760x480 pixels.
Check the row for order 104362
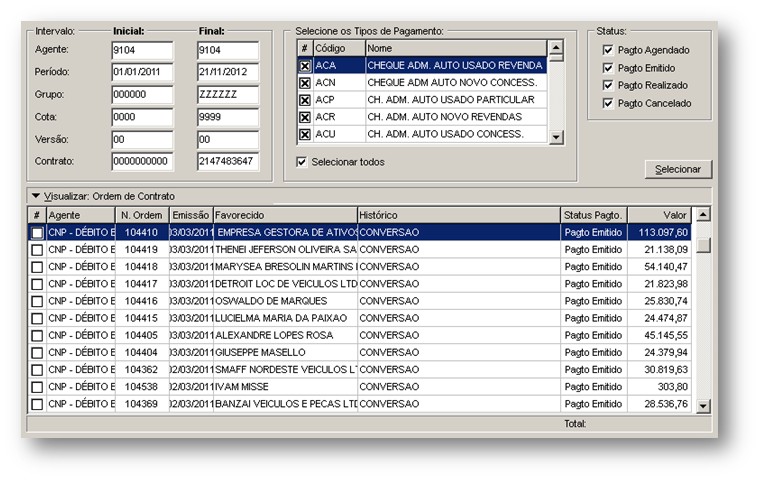coord(37,370)
